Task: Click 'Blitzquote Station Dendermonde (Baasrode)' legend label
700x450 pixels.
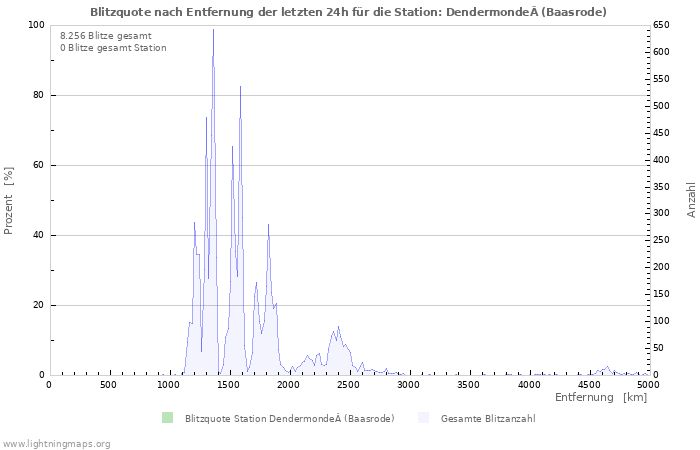Action: click(x=290, y=419)
